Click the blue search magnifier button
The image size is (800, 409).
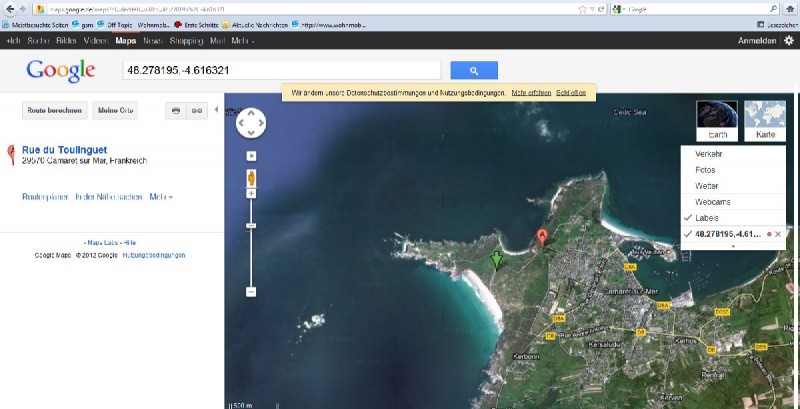click(474, 70)
